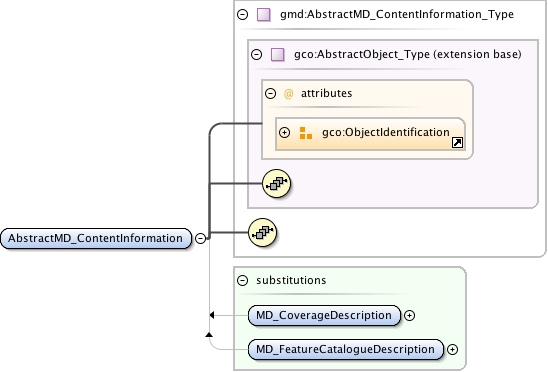The height and width of the screenshot is (372, 548).
Task: Click the substitutions label
Action: [x=291, y=280]
